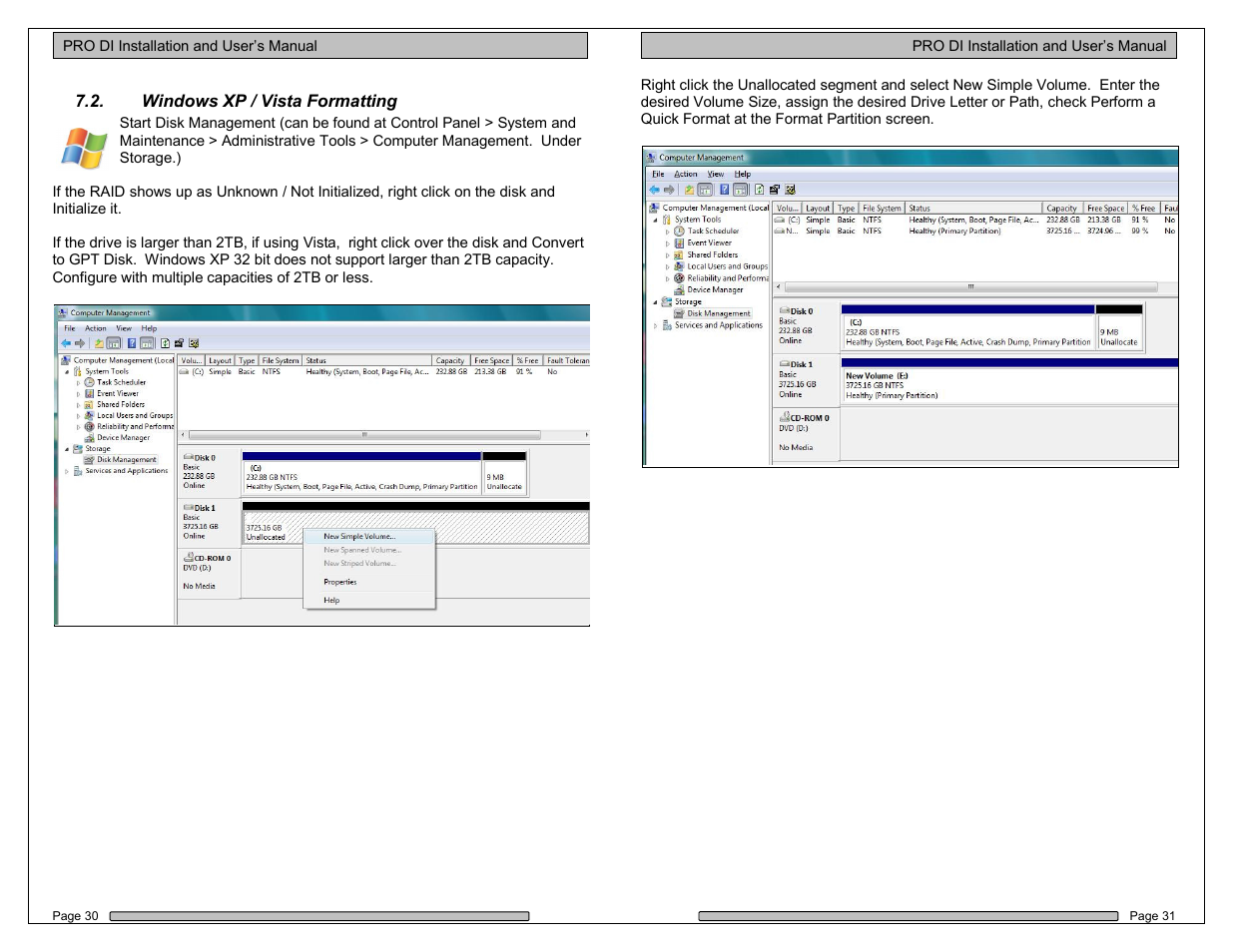Expand Services and Applications node, page 30 screenshot
Viewport: 1233px width, 952px height.
67,471
